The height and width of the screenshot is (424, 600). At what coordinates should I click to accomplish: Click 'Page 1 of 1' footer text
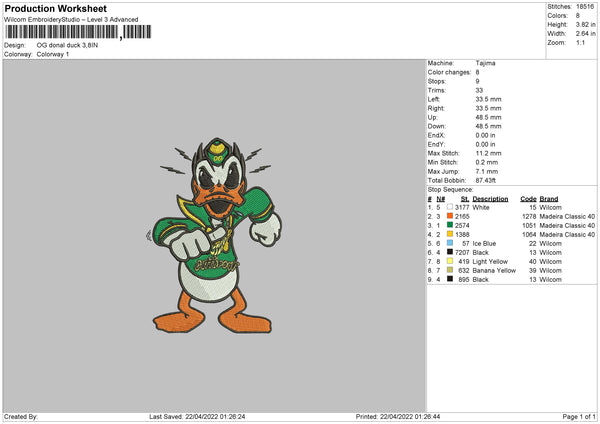point(579,416)
